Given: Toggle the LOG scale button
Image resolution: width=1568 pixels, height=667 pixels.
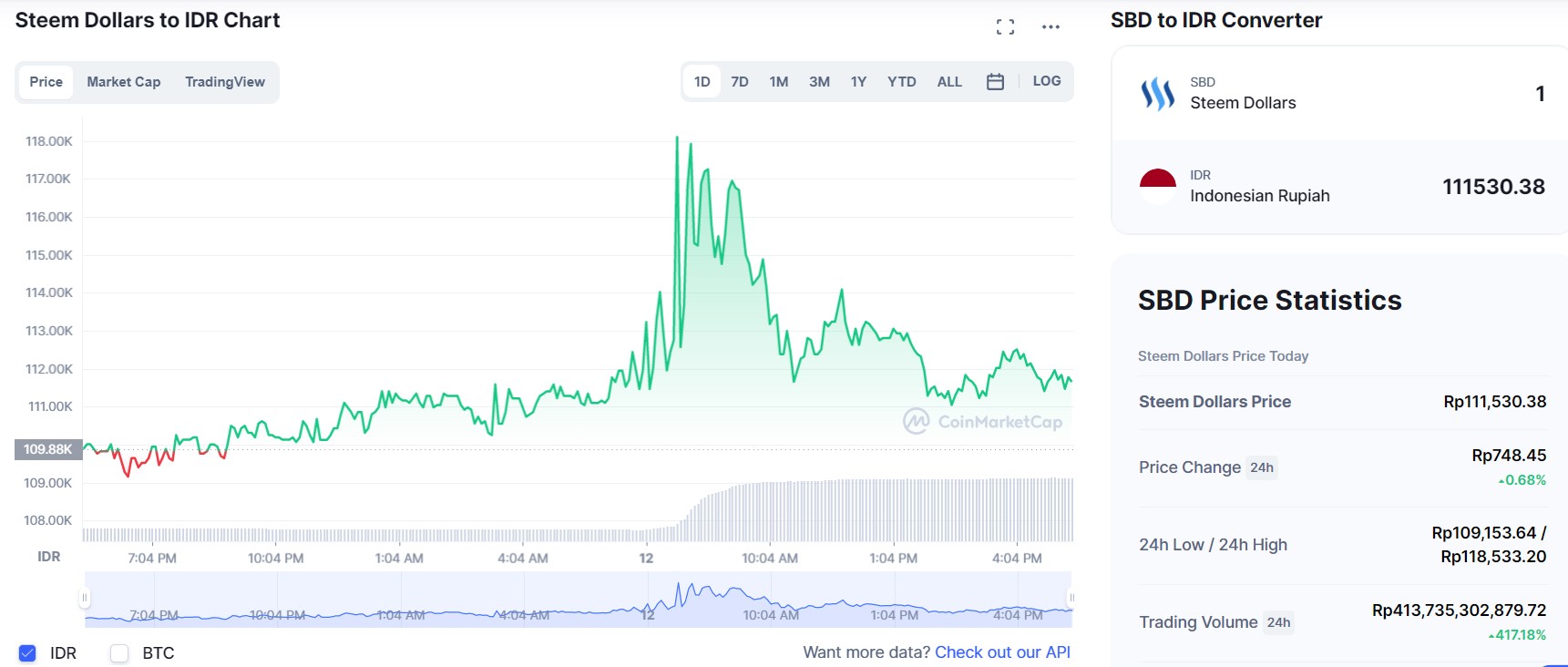Looking at the screenshot, I should (1047, 81).
